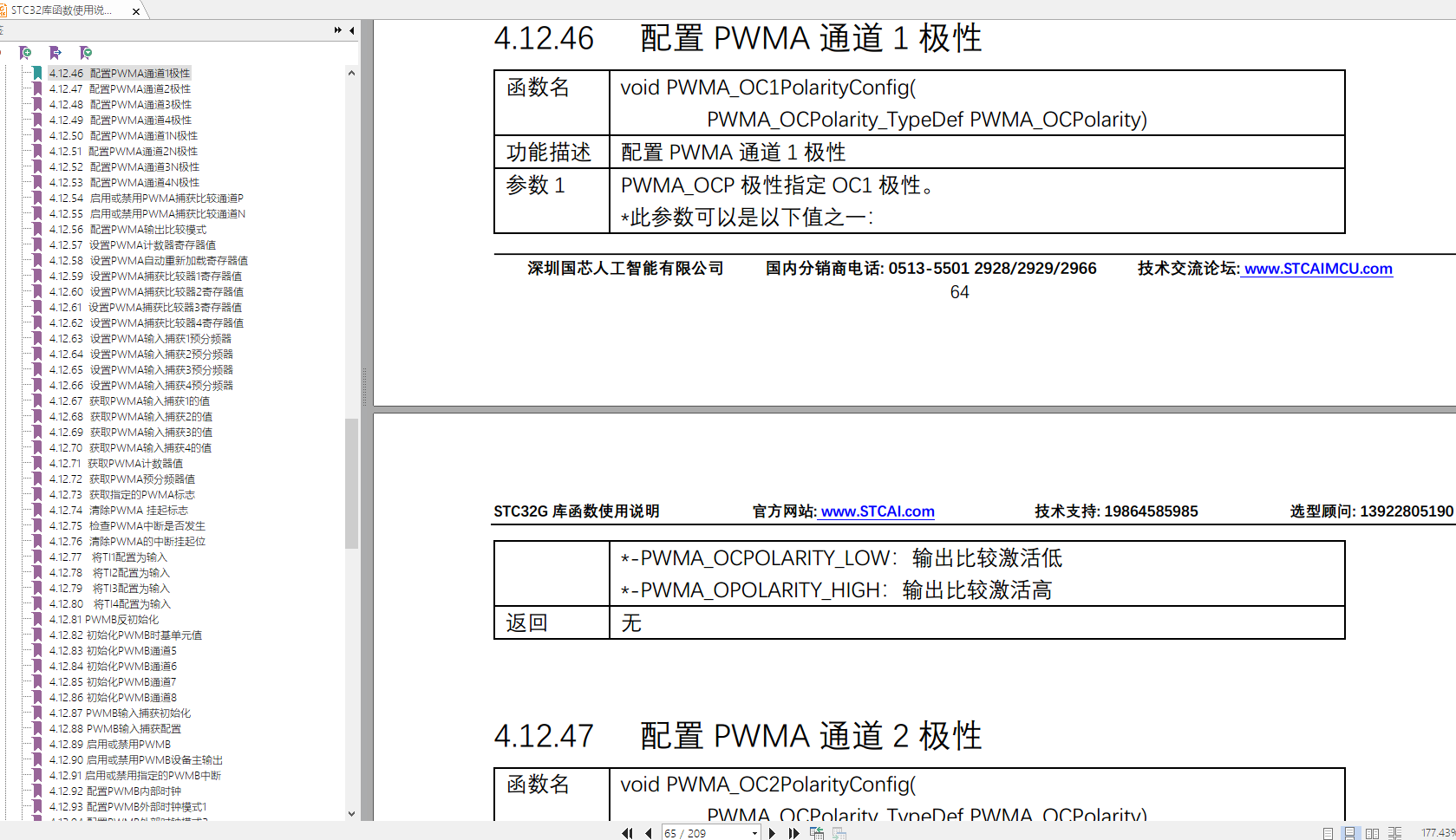Go to bookmark 4.12.56 配置PWMA输出比较模式
This screenshot has width=1456, height=840.
pyautogui.click(x=127, y=230)
